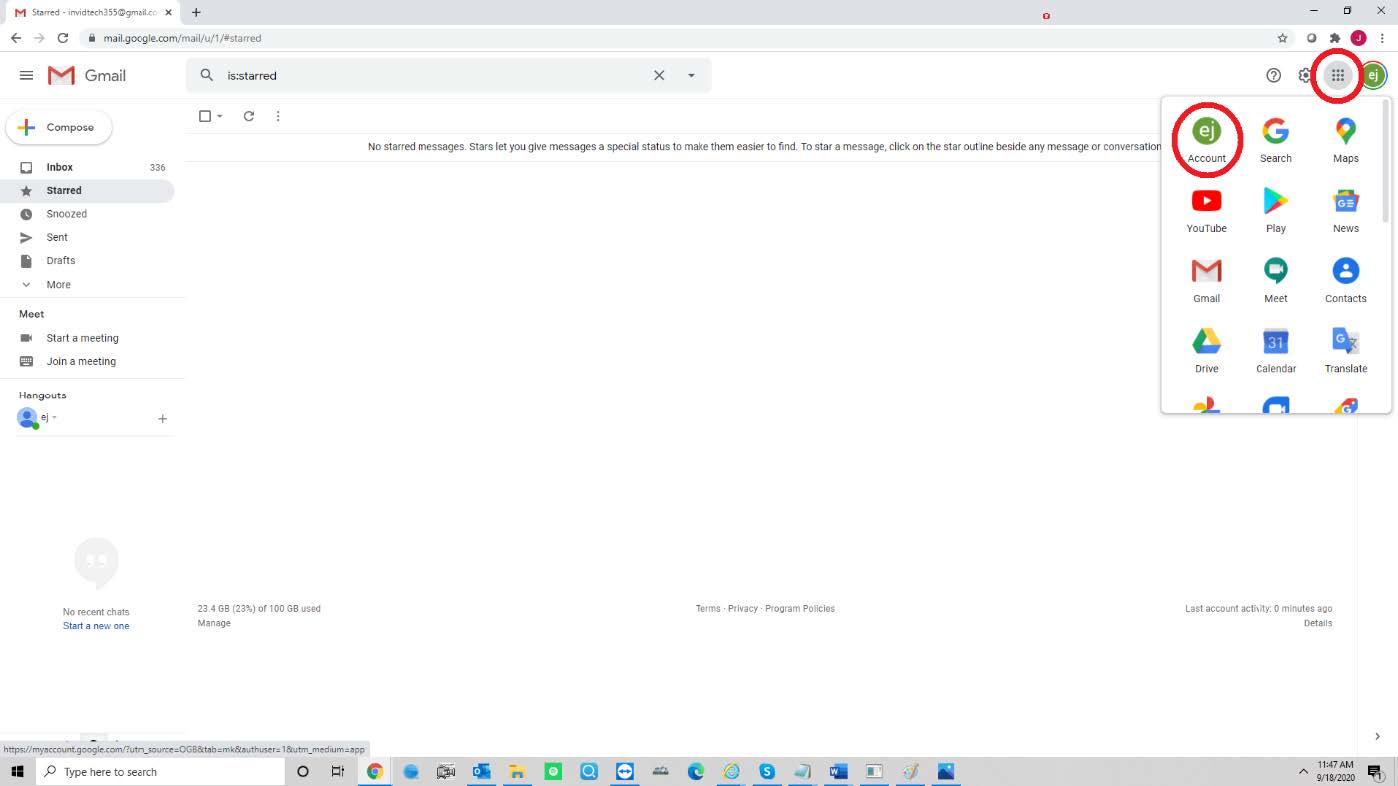The height and width of the screenshot is (786, 1398).
Task: Open Gmail Support help icon
Action: click(x=1273, y=75)
